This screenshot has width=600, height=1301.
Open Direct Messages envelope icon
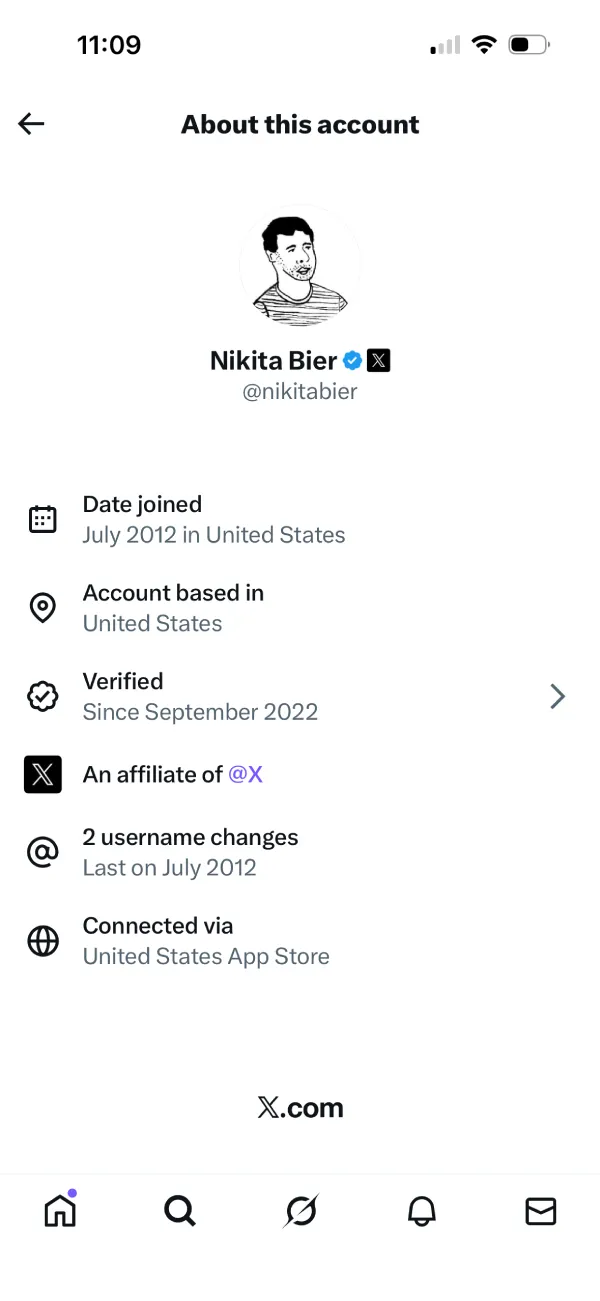pos(540,1211)
